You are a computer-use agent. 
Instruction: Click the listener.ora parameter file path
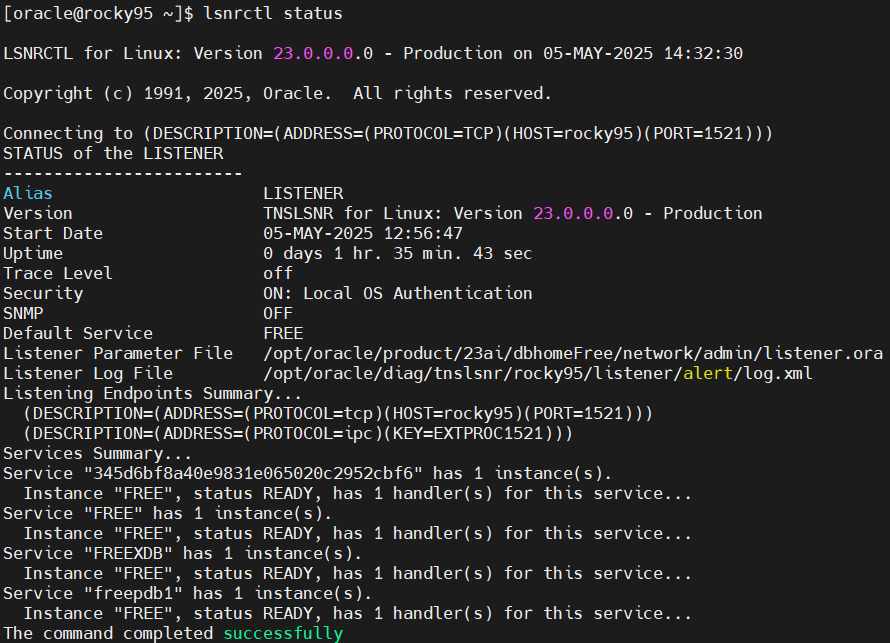pyautogui.click(x=572, y=353)
